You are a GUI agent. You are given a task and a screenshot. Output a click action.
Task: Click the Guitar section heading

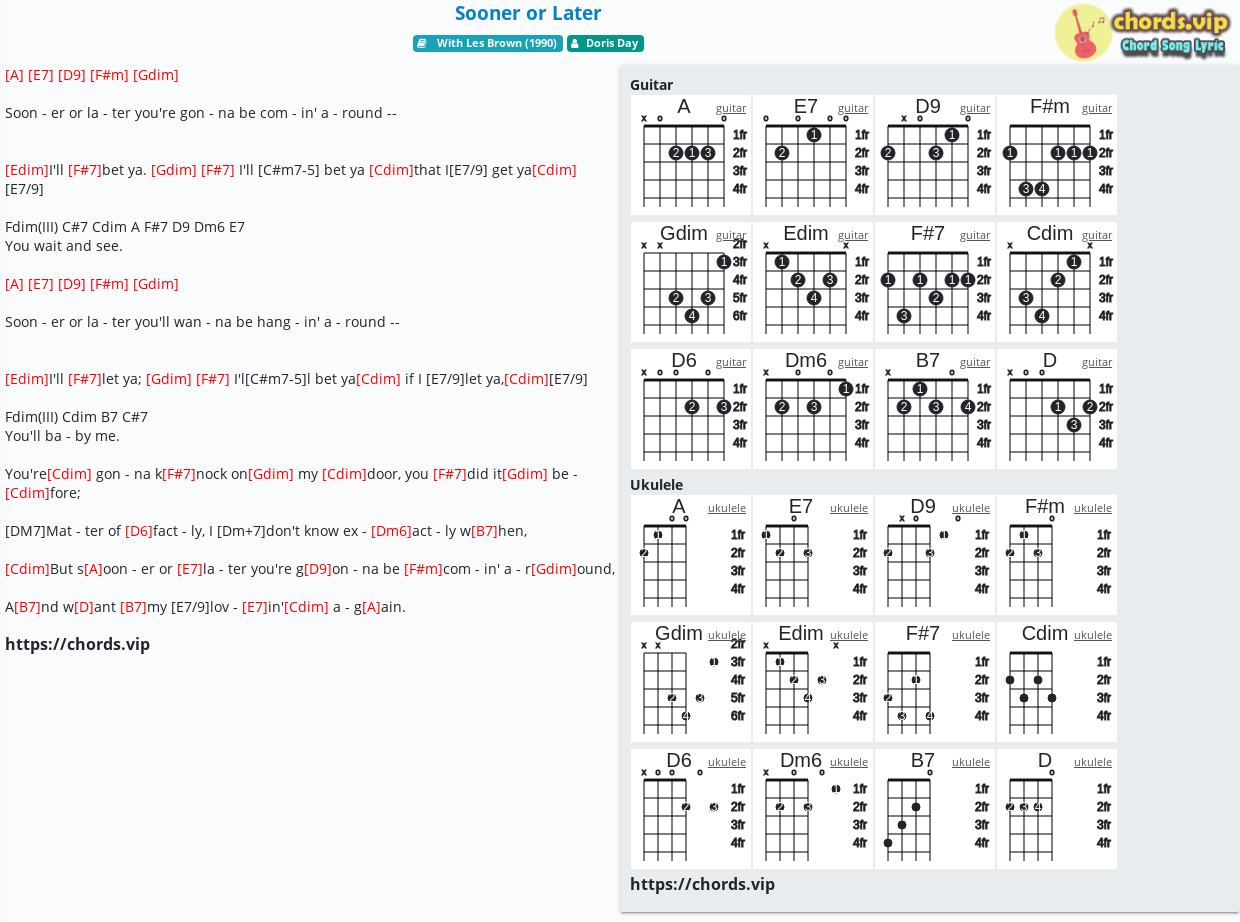pos(651,85)
